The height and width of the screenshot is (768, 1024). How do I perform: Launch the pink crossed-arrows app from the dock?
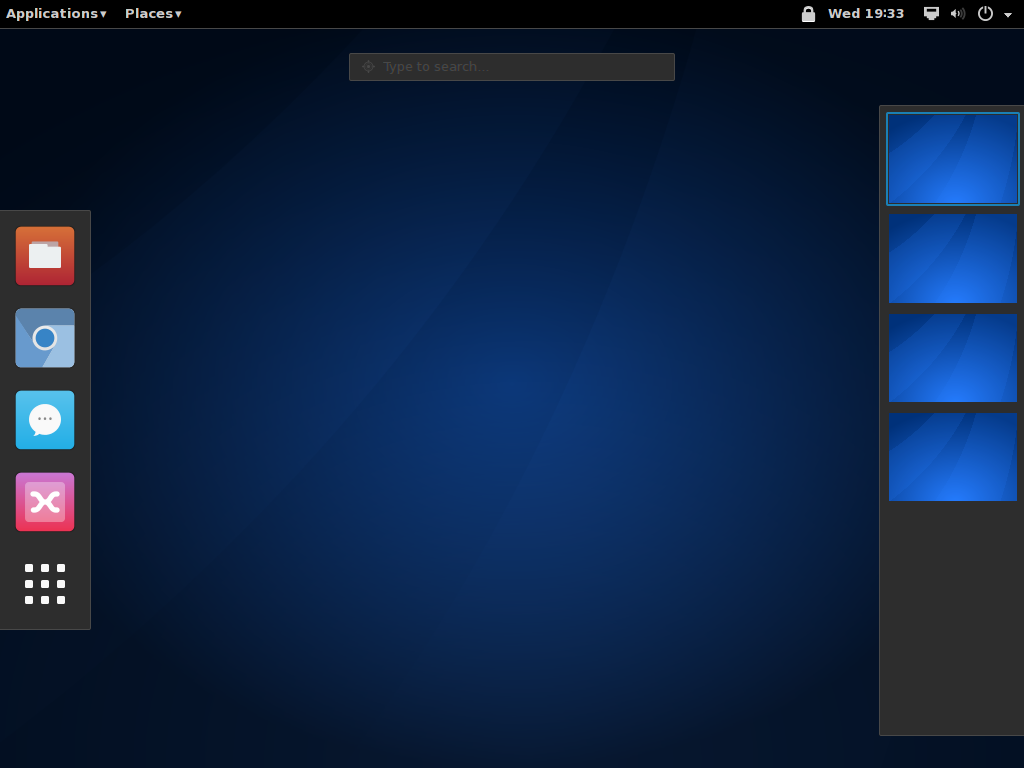pyautogui.click(x=45, y=502)
